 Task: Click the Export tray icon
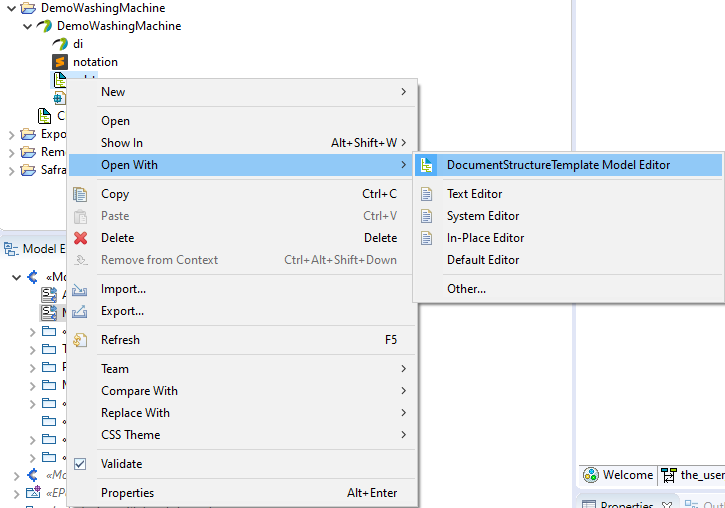click(80, 311)
